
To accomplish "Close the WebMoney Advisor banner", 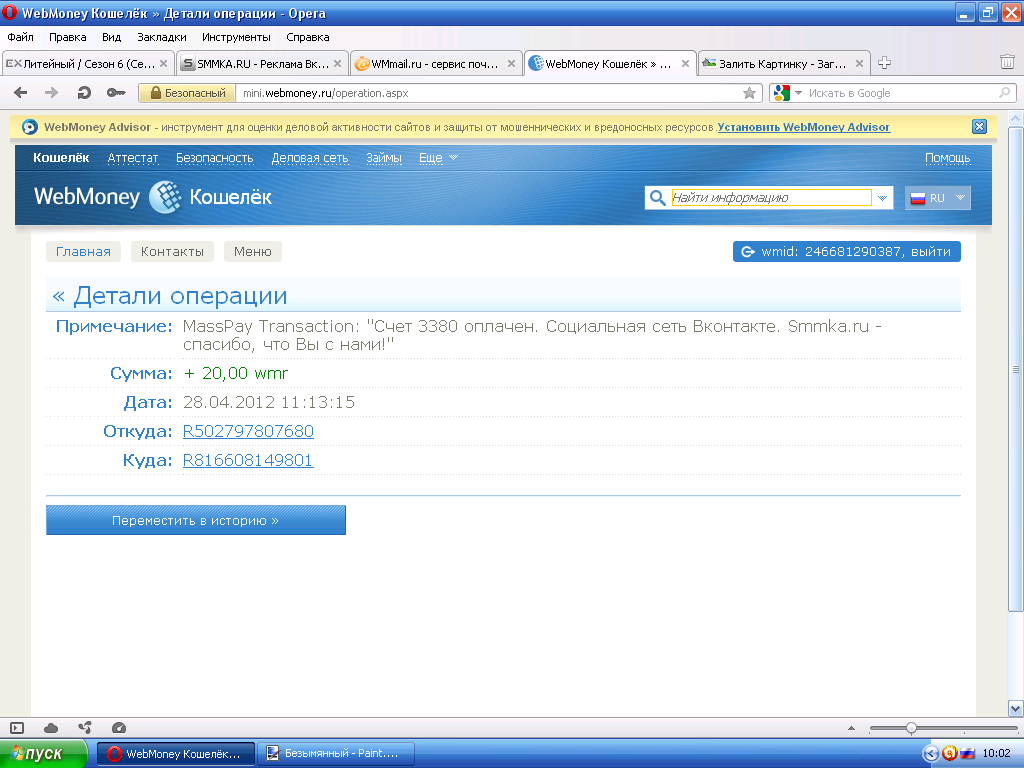I will (979, 127).
